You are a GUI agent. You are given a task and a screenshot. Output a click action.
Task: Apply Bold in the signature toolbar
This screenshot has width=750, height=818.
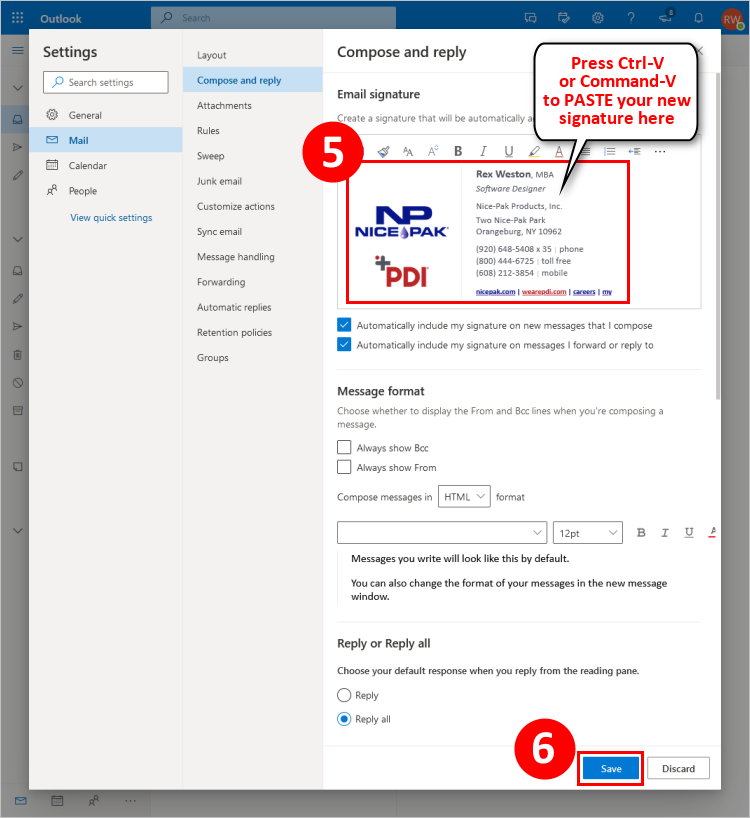click(458, 151)
